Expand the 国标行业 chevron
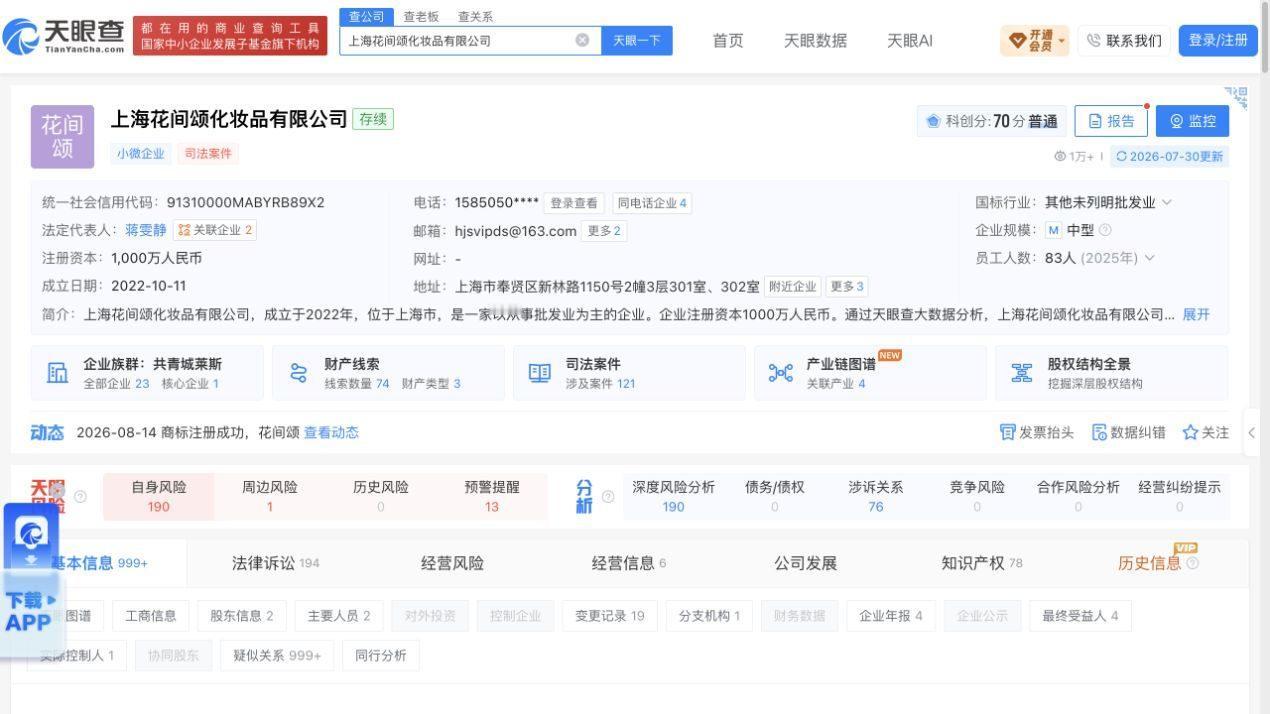1270x714 pixels. coord(1166,202)
